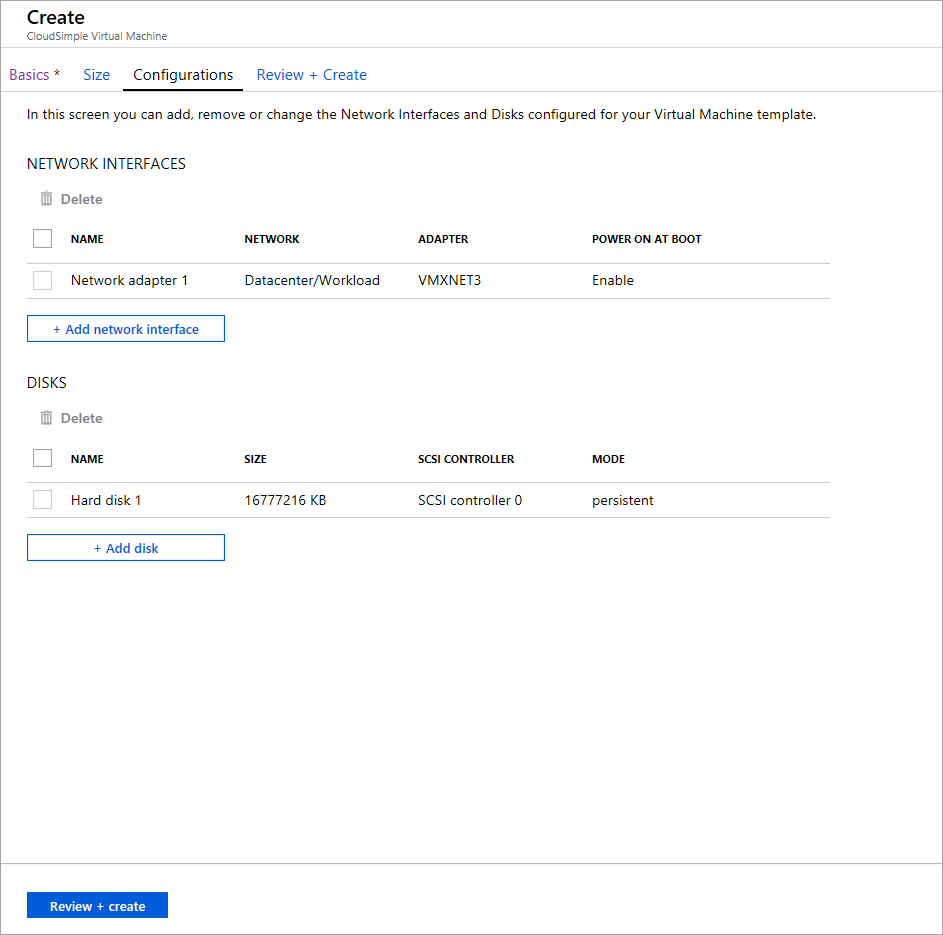Click the trash icon above network interfaces
This screenshot has width=943, height=935.
(x=46, y=198)
